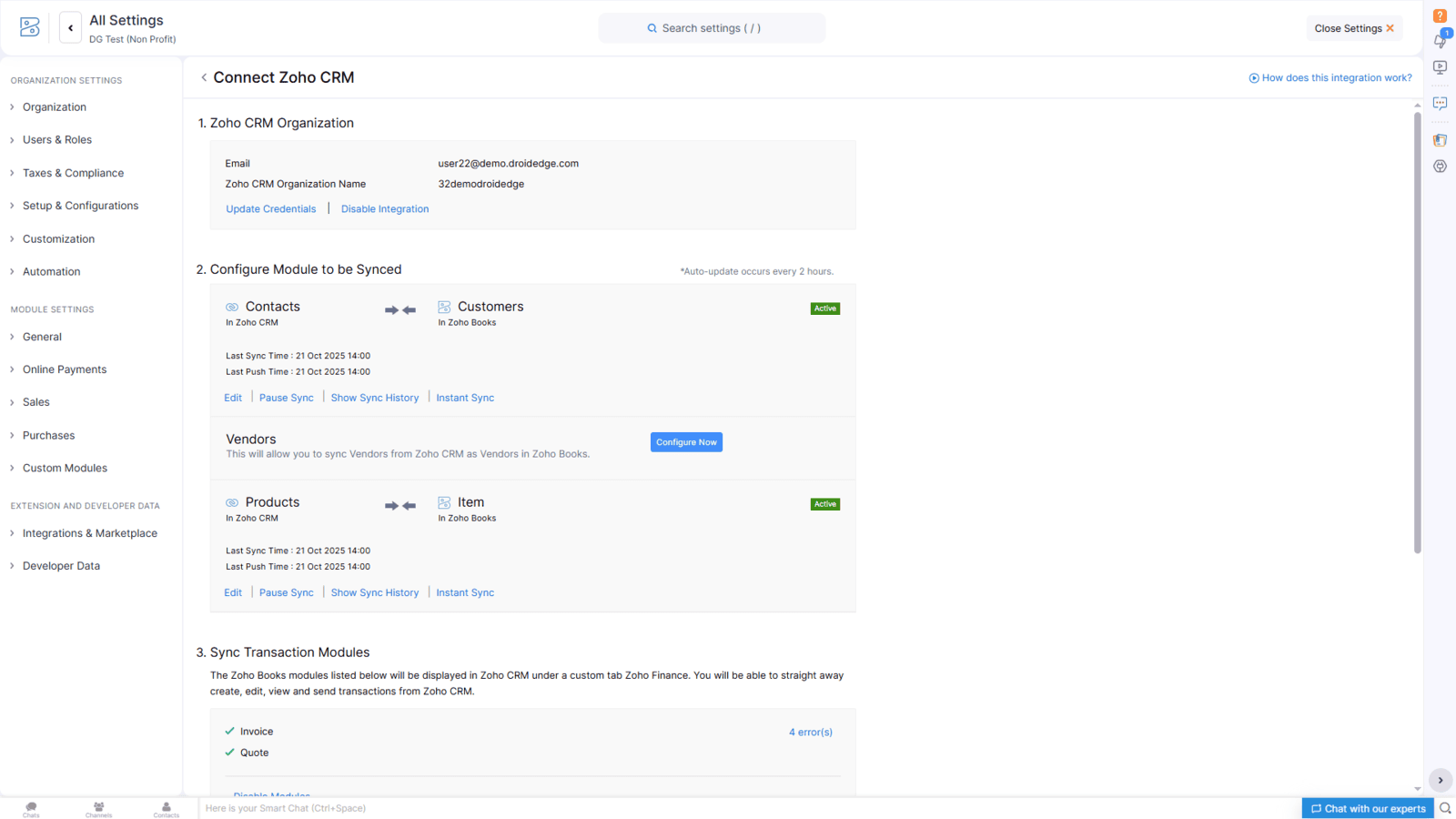Expand Integrations & Marketplace settings

coord(89,533)
